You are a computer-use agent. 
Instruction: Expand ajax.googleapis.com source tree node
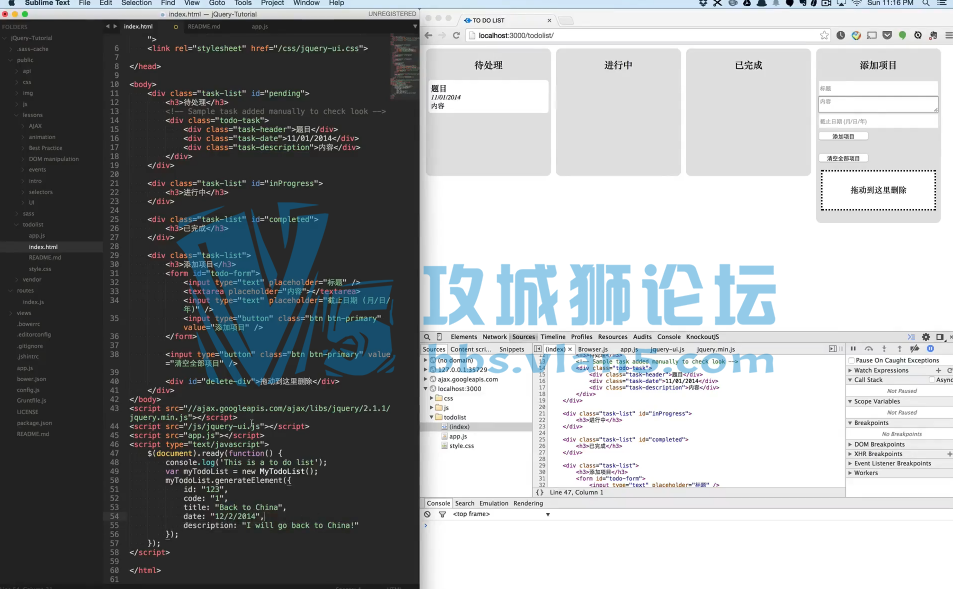[x=425, y=379]
